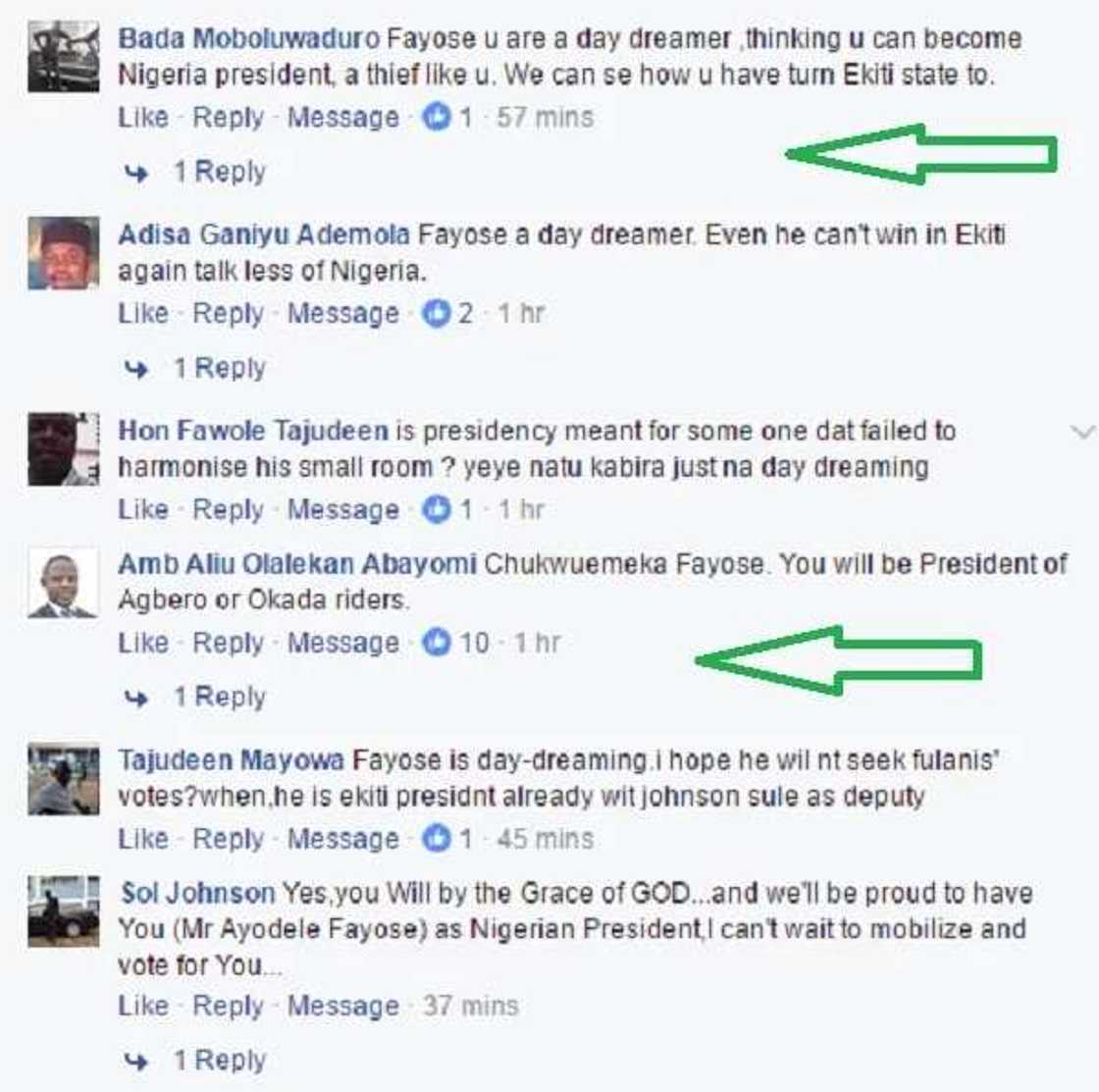Open Bada Moboluwaduro's profile picture
This screenshot has height=1092, width=1099.
click(x=63, y=56)
